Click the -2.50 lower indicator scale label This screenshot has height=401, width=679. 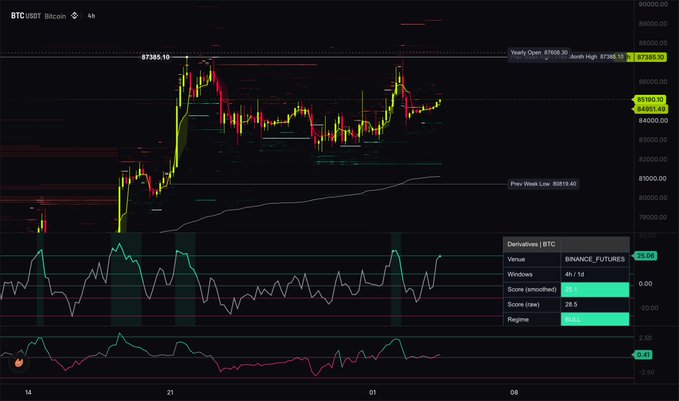click(x=645, y=372)
